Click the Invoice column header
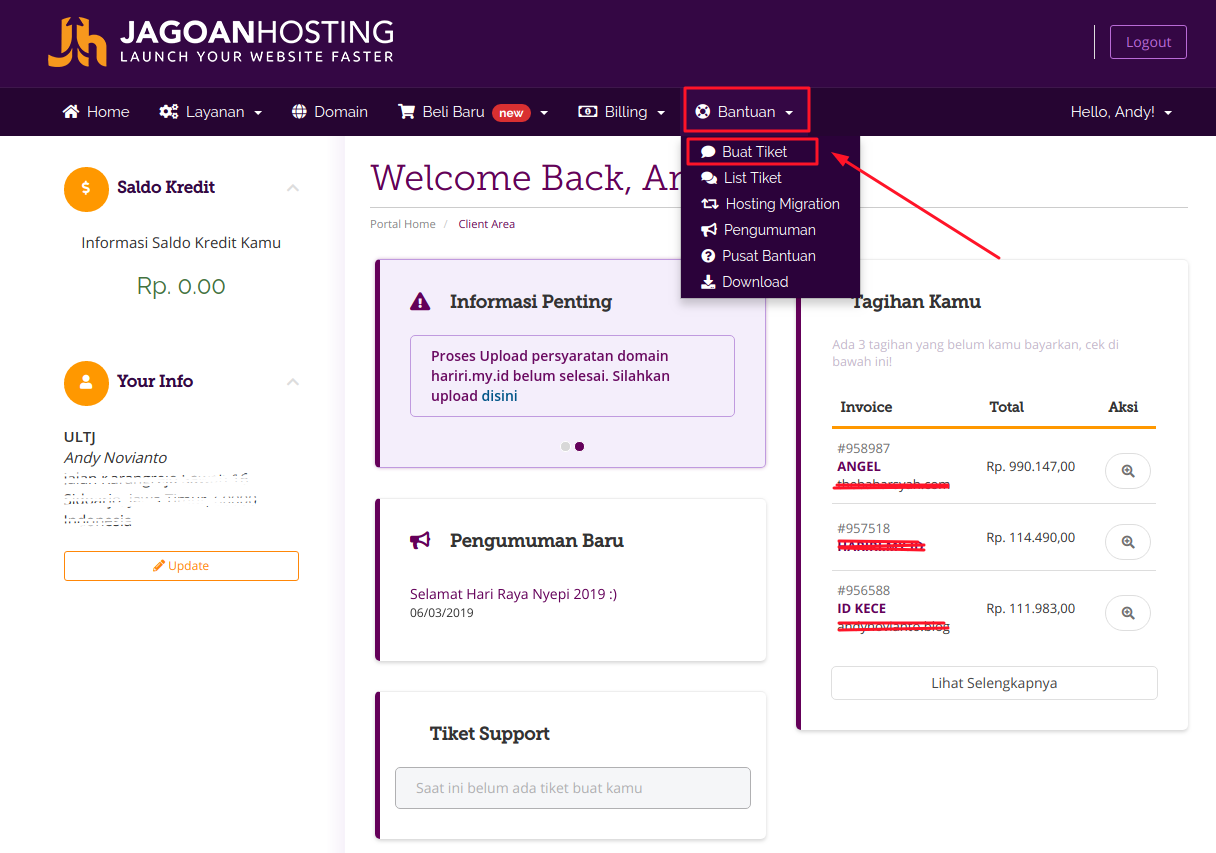This screenshot has height=853, width=1216. point(866,407)
